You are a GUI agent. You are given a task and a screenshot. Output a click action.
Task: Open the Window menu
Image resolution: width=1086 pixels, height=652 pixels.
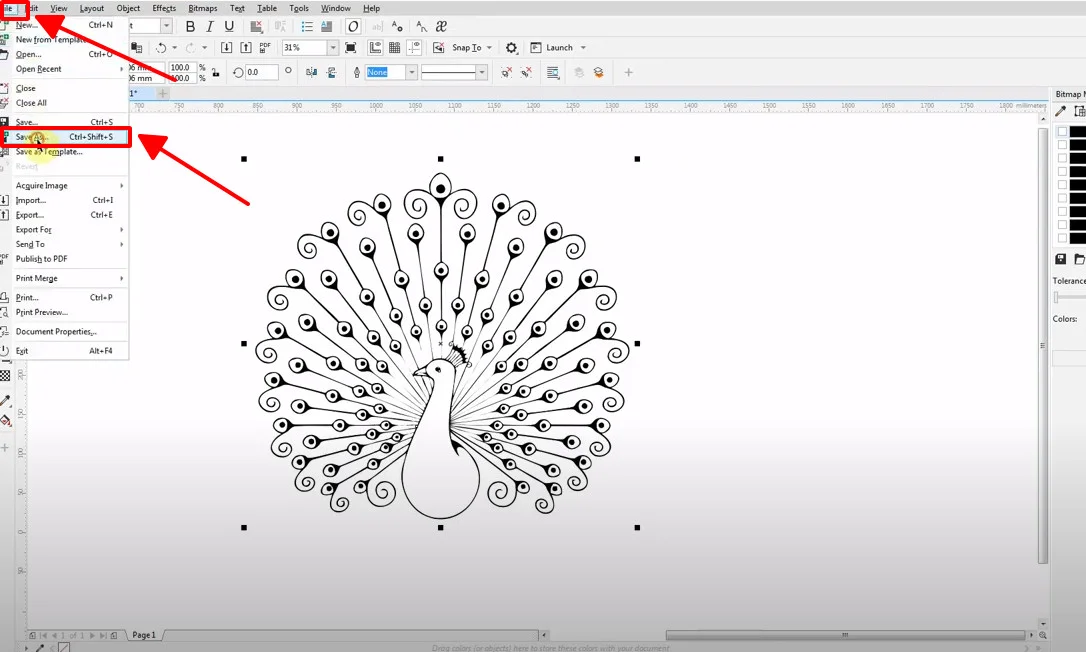pos(335,8)
